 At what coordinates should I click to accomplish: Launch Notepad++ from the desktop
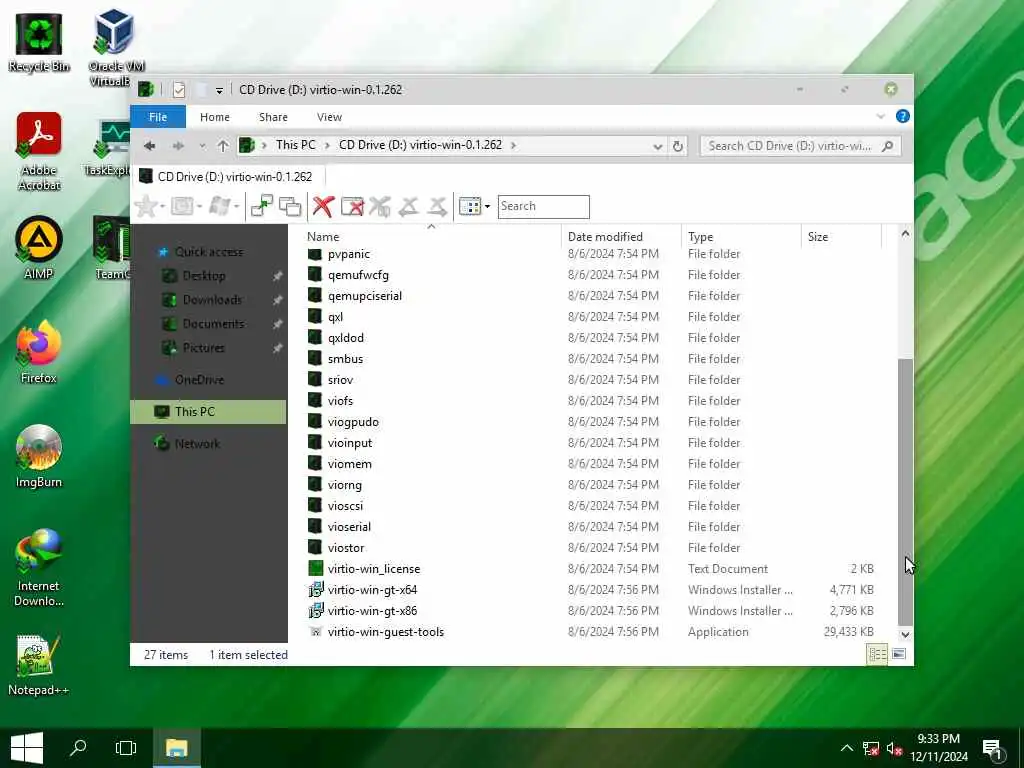[x=39, y=665]
